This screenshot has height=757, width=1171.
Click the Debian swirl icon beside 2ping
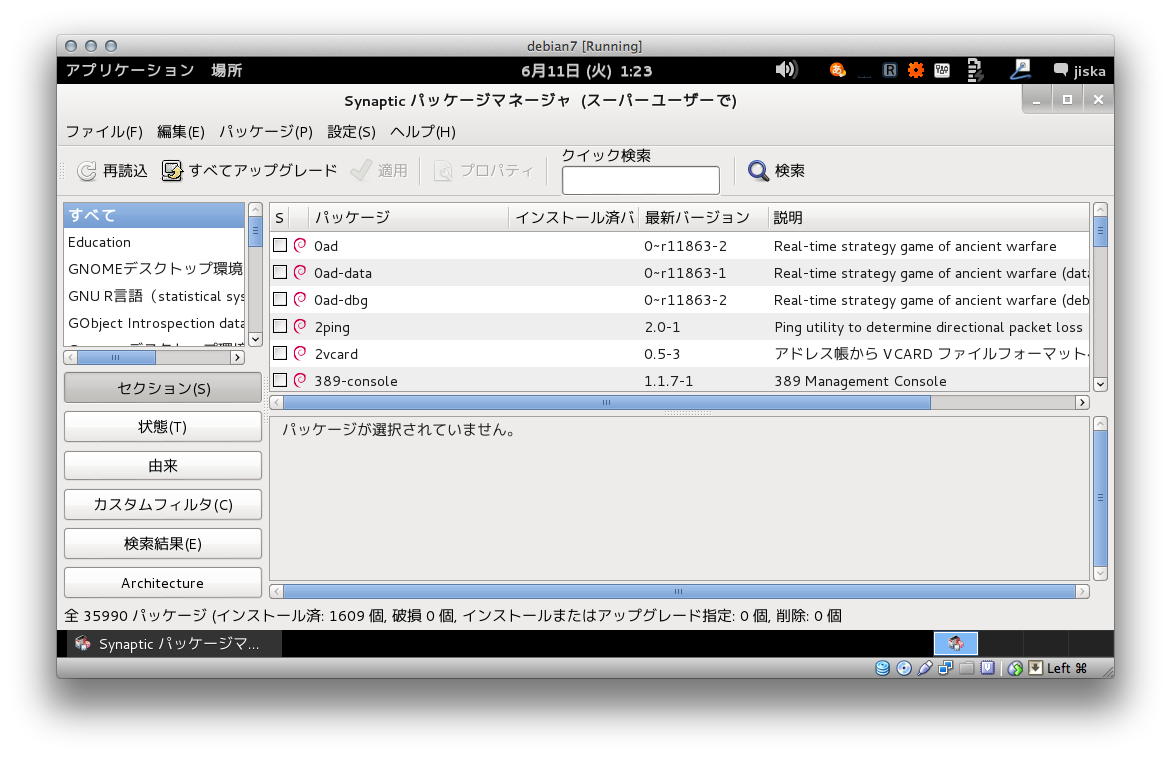(x=300, y=326)
